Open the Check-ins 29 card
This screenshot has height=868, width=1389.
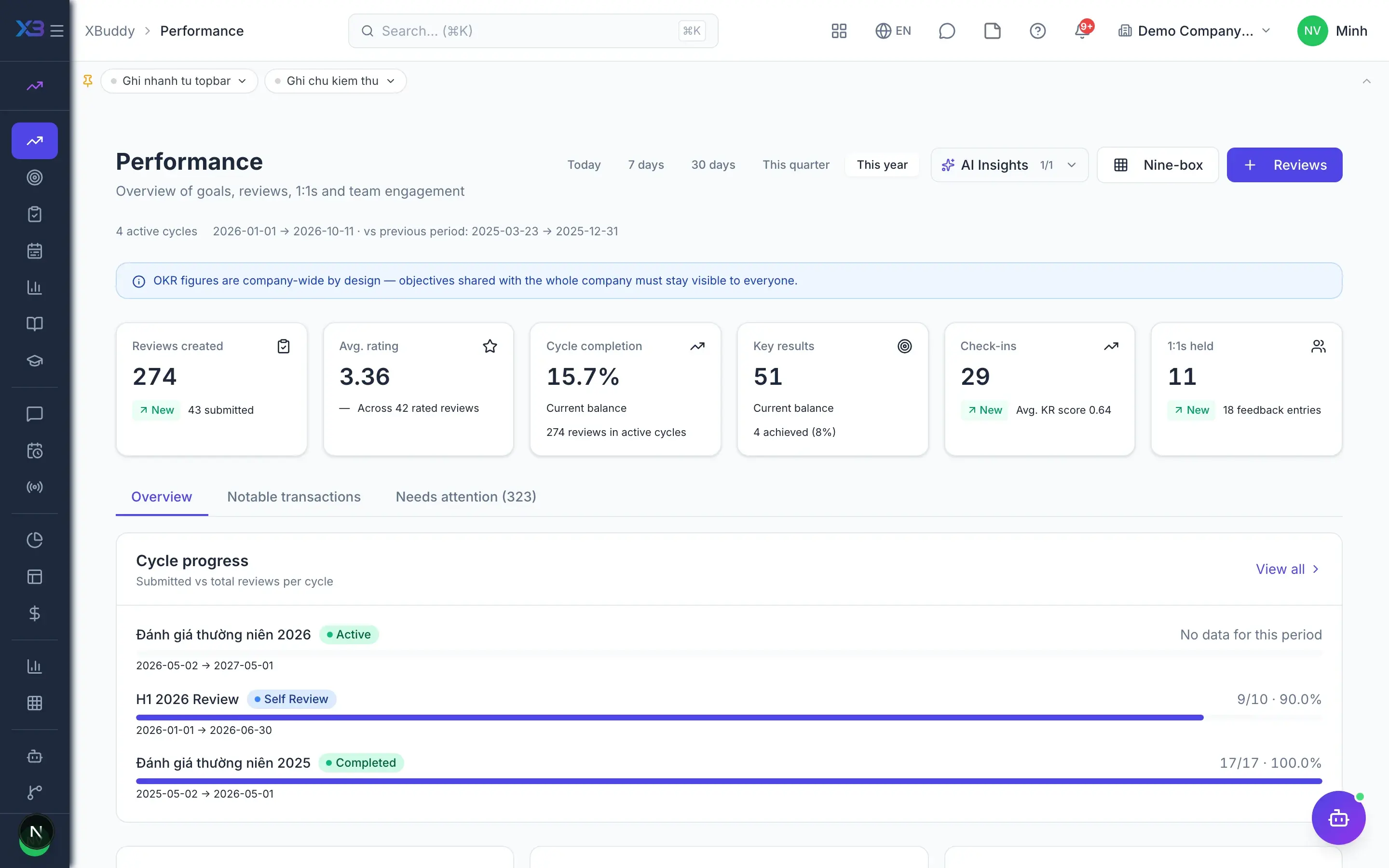tap(1039, 389)
